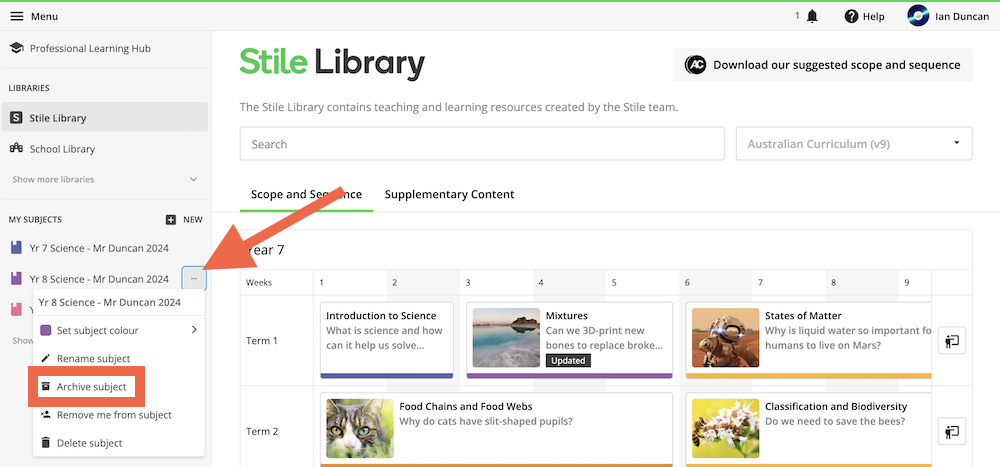
Task: Click the purple subject colour swatch
Action: pos(46,330)
